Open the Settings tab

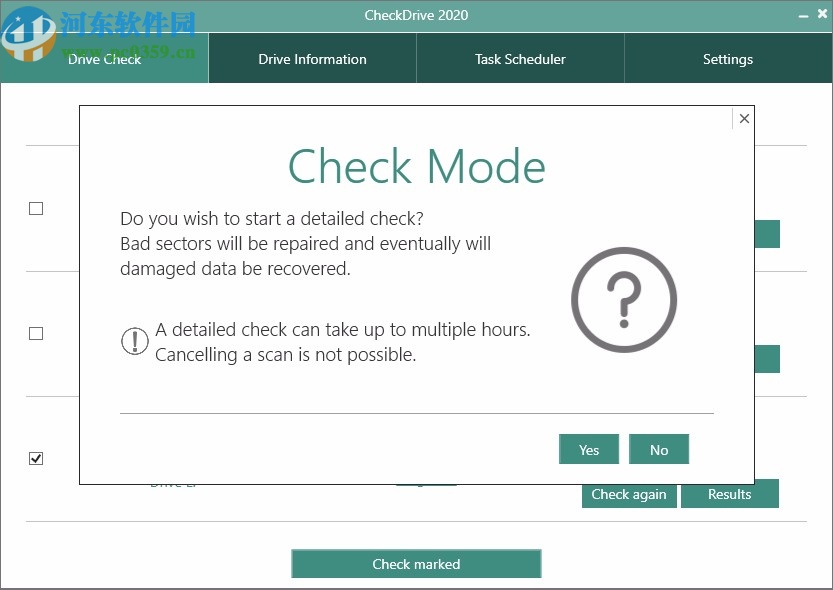tap(727, 58)
